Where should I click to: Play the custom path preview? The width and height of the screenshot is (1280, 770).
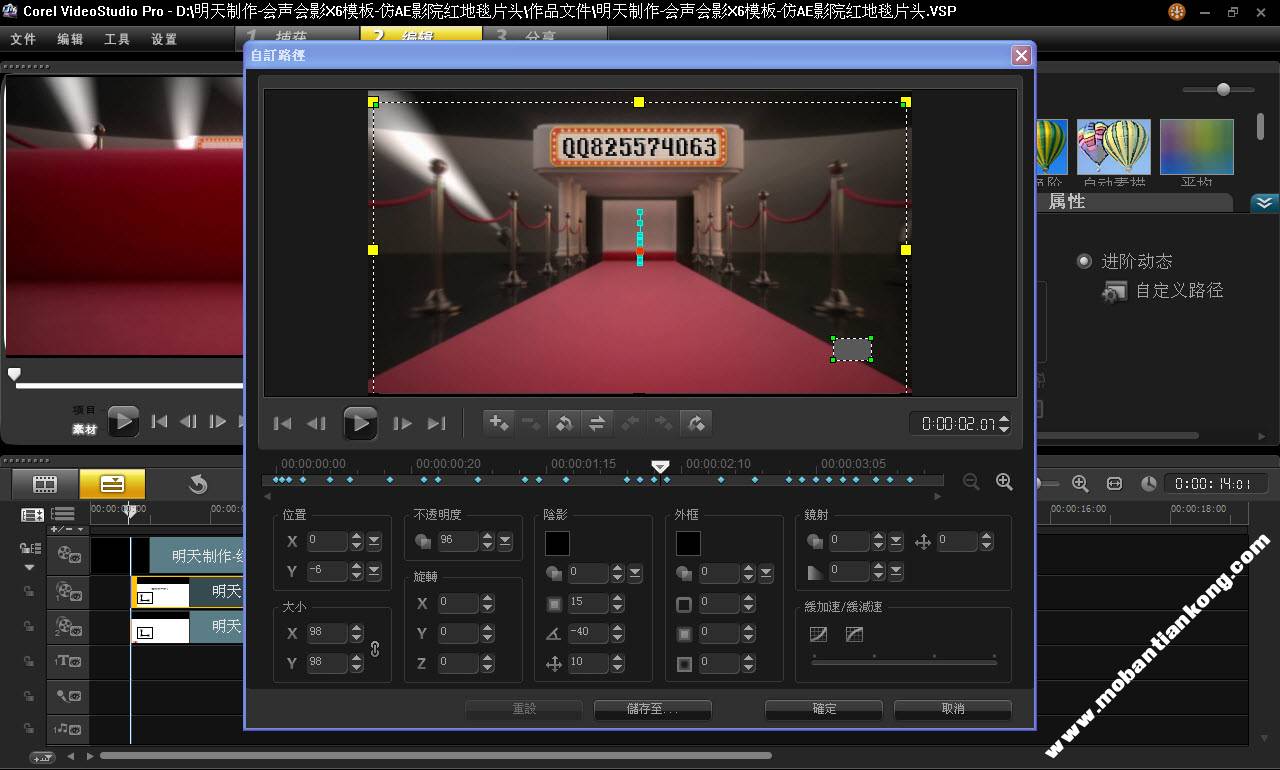pyautogui.click(x=360, y=423)
